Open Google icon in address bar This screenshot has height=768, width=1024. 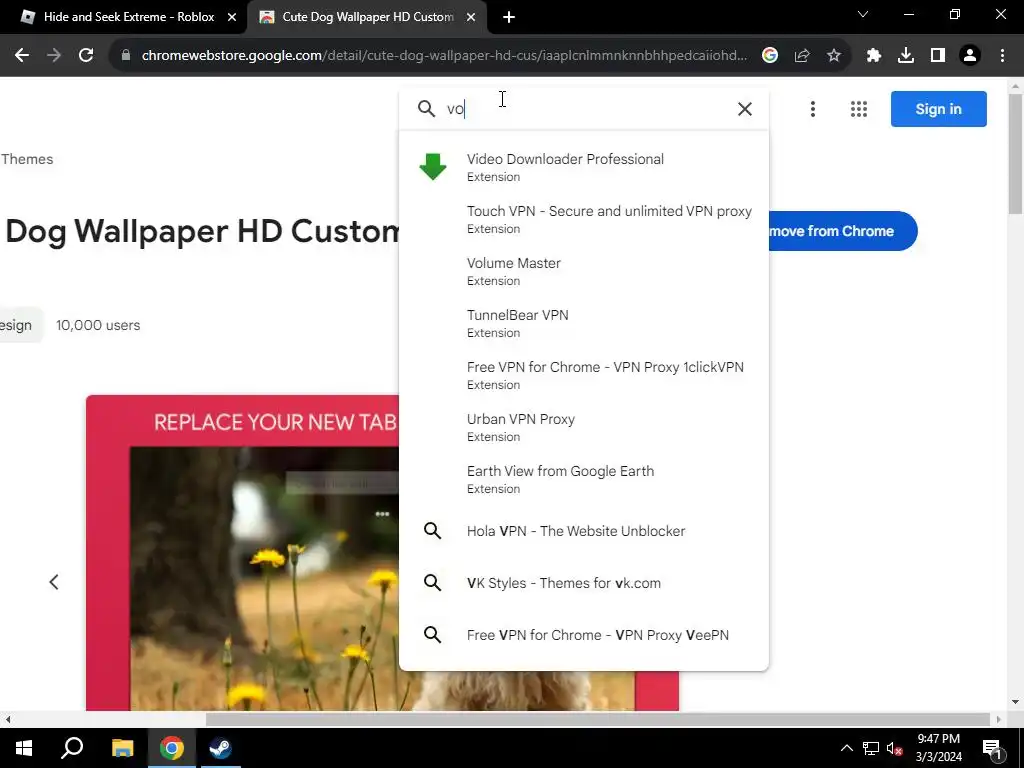click(770, 56)
